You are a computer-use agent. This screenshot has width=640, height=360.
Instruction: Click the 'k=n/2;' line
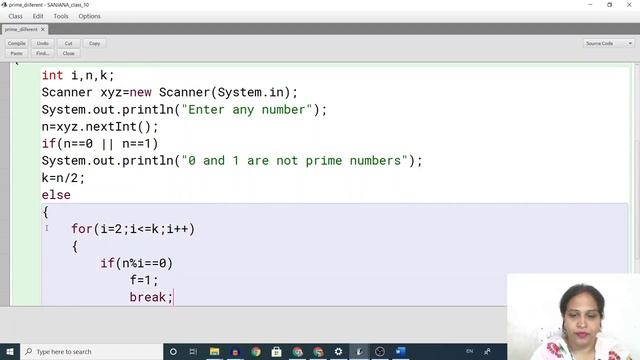click(63, 178)
